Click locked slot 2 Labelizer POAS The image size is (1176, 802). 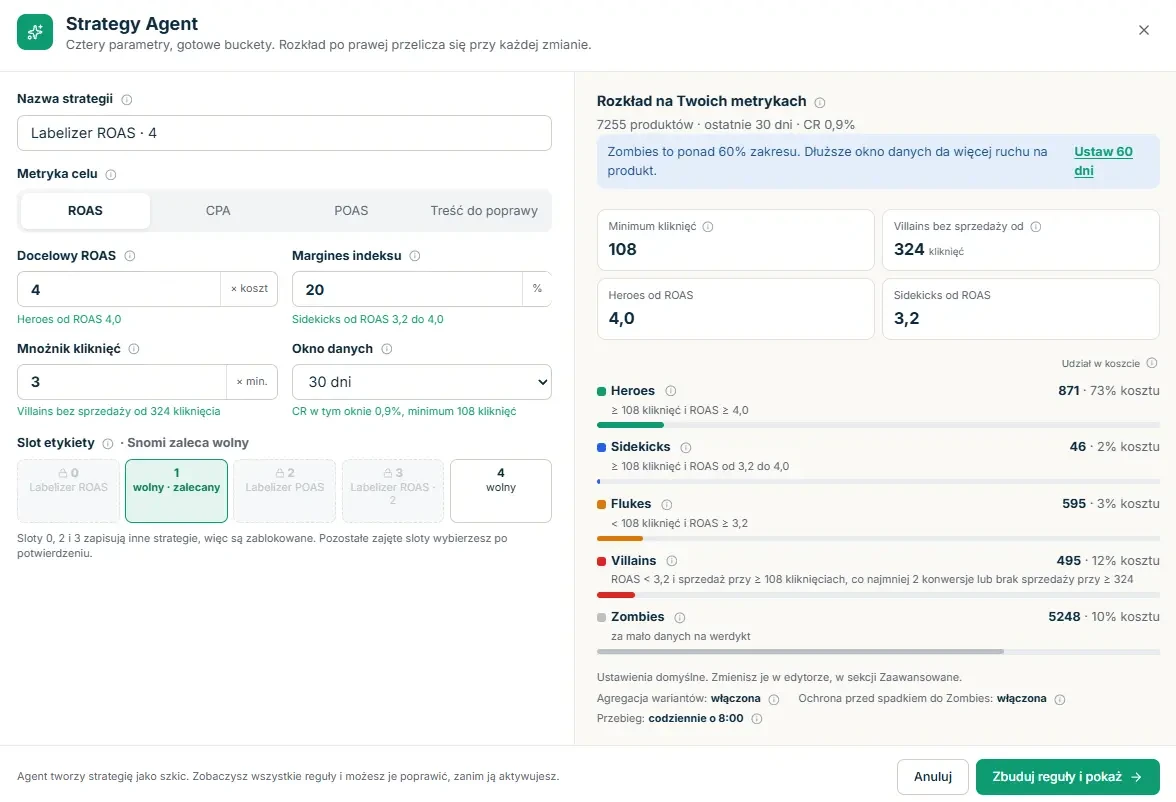pos(284,491)
